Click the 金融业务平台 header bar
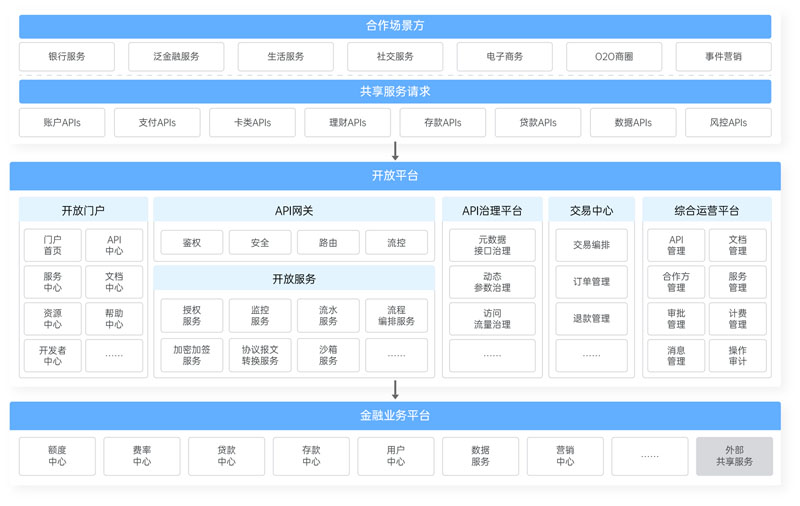 coord(395,415)
